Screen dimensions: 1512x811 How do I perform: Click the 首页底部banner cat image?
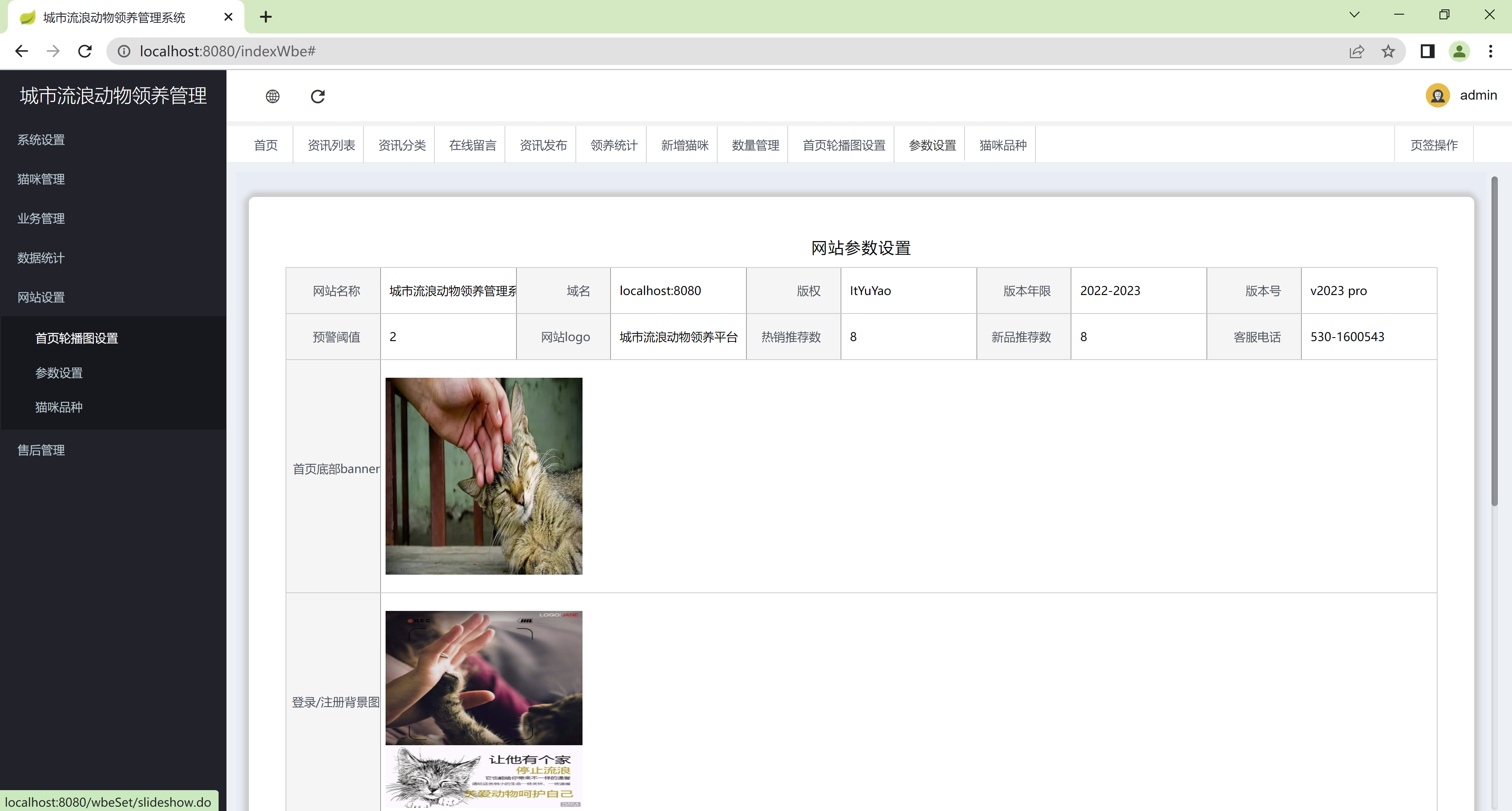484,476
